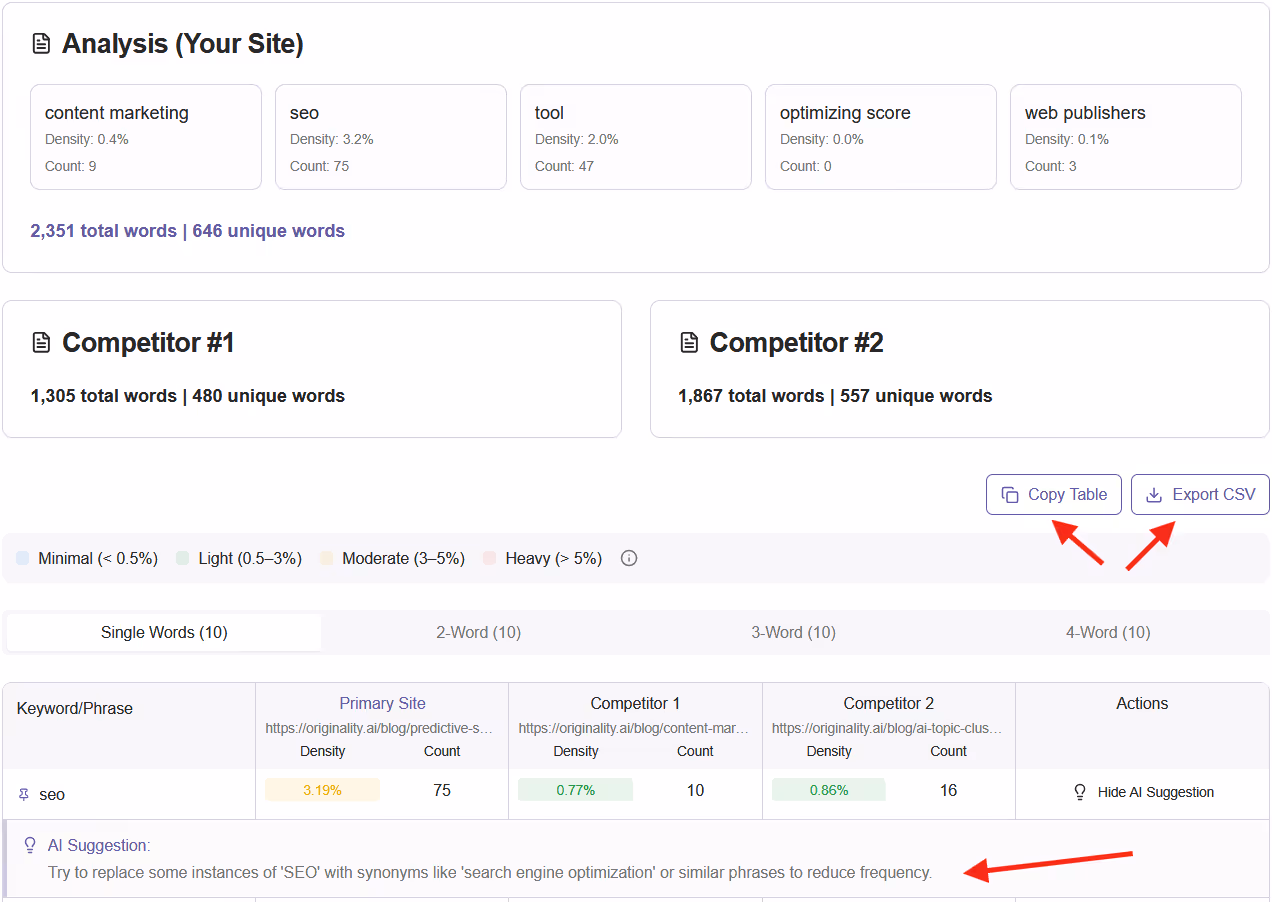Click the document icon beside Competitor #1
The height and width of the screenshot is (902, 1272).
41,342
